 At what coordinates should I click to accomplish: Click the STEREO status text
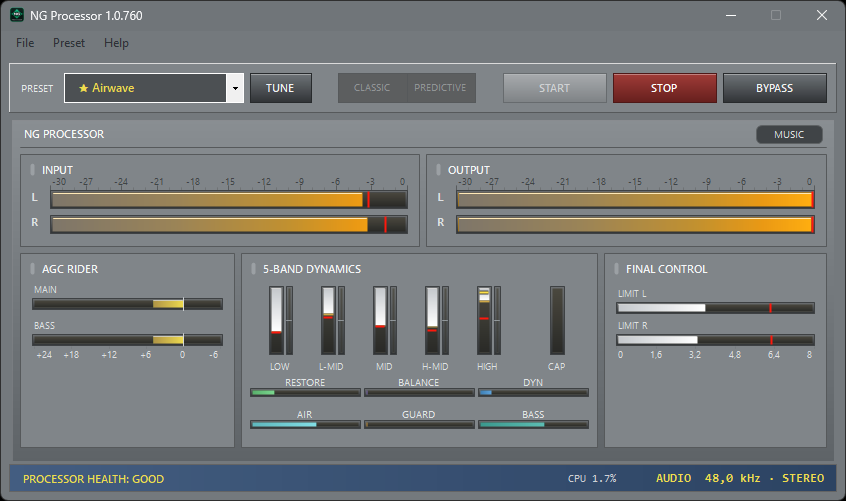pyautogui.click(x=803, y=478)
